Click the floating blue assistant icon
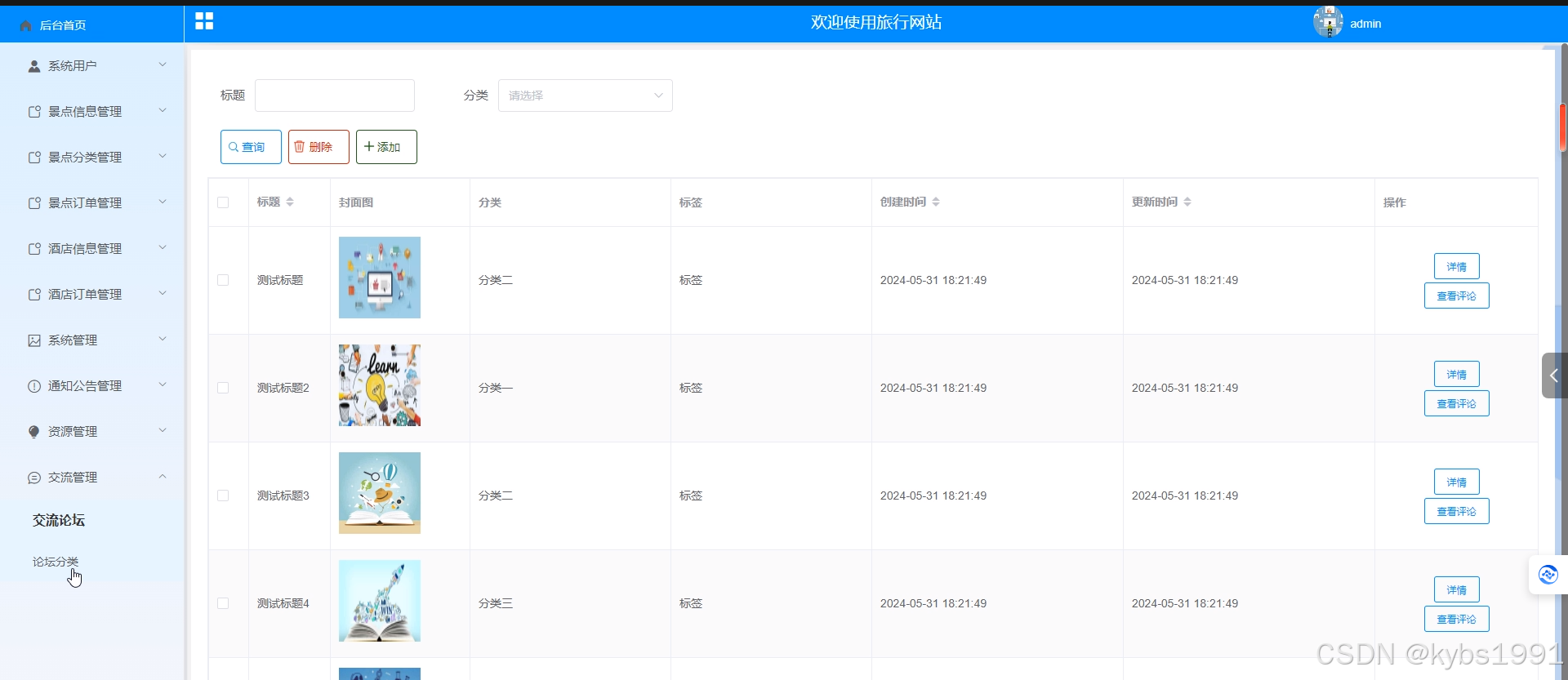1568x680 pixels. tap(1548, 575)
